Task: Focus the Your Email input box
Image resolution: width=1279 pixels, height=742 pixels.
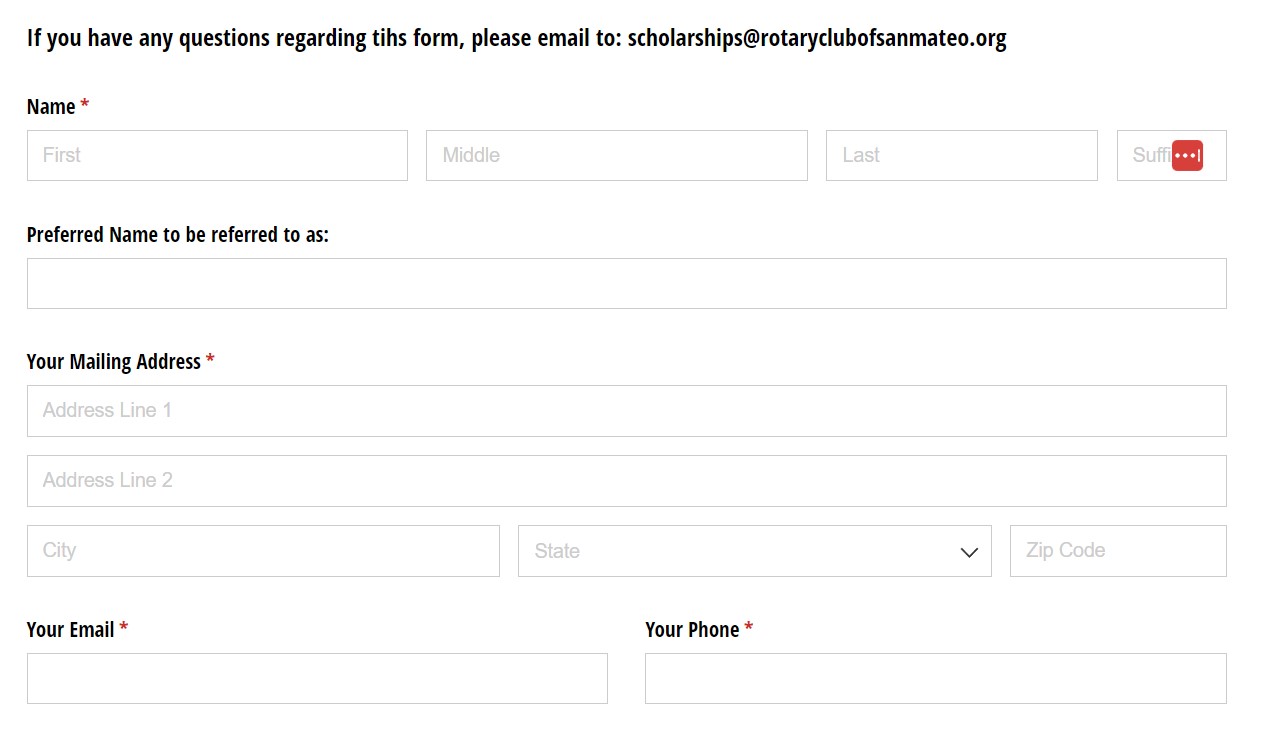Action: click(317, 679)
